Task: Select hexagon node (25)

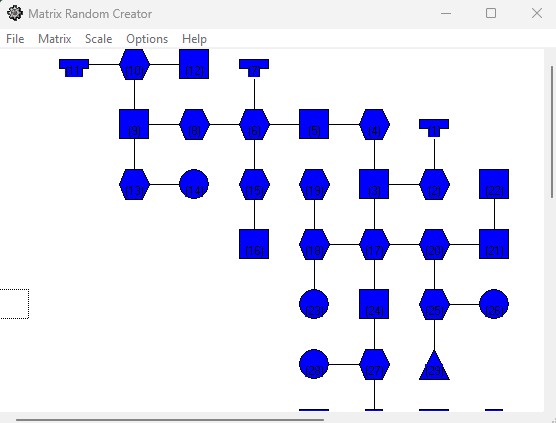Action: [434, 304]
